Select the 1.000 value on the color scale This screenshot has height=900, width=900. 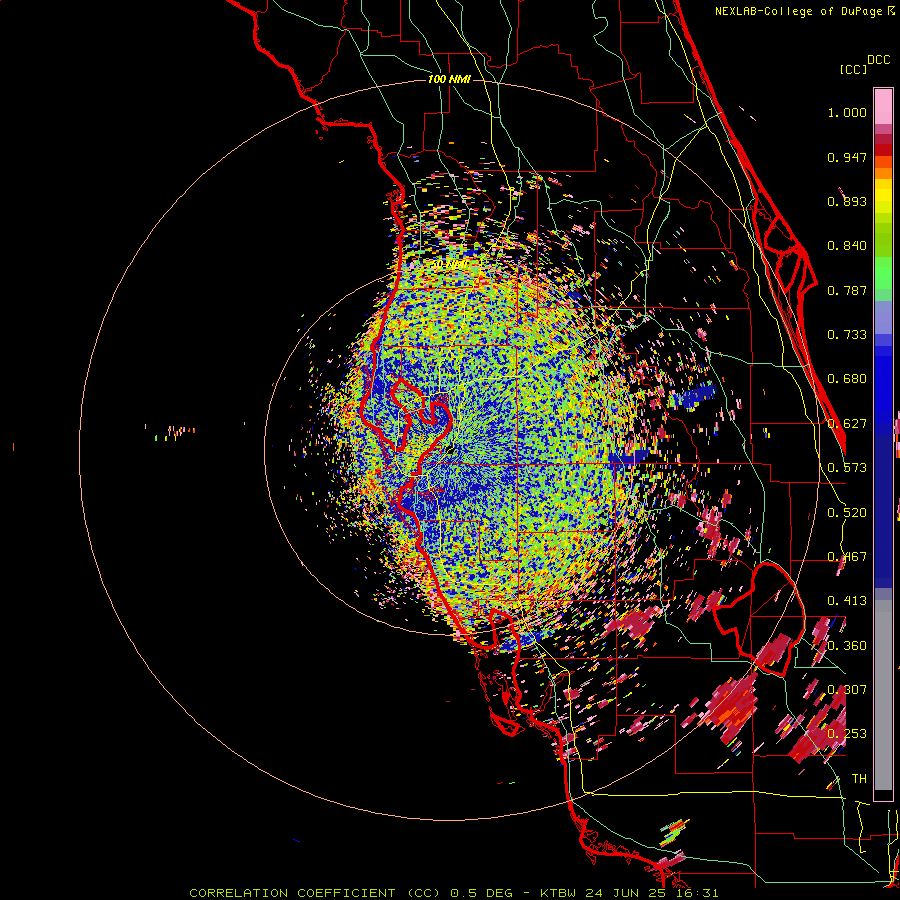pyautogui.click(x=847, y=112)
